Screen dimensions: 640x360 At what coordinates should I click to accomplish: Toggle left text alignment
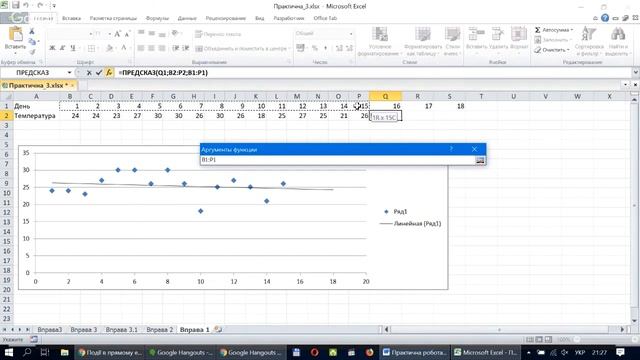pyautogui.click(x=141, y=48)
